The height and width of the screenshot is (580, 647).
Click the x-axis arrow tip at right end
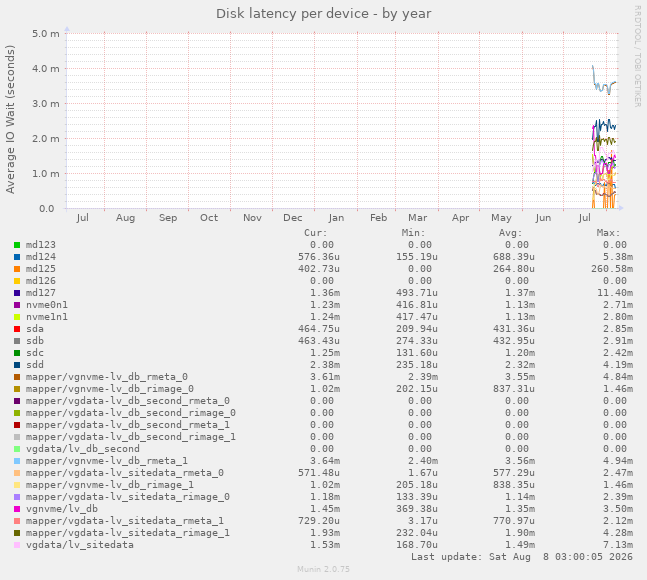point(621,208)
